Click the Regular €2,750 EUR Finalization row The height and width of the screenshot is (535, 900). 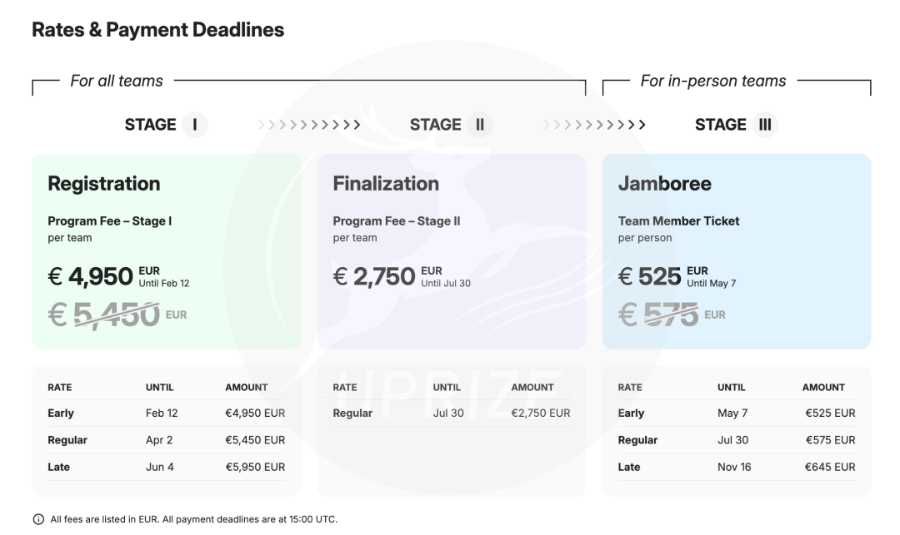pos(451,413)
